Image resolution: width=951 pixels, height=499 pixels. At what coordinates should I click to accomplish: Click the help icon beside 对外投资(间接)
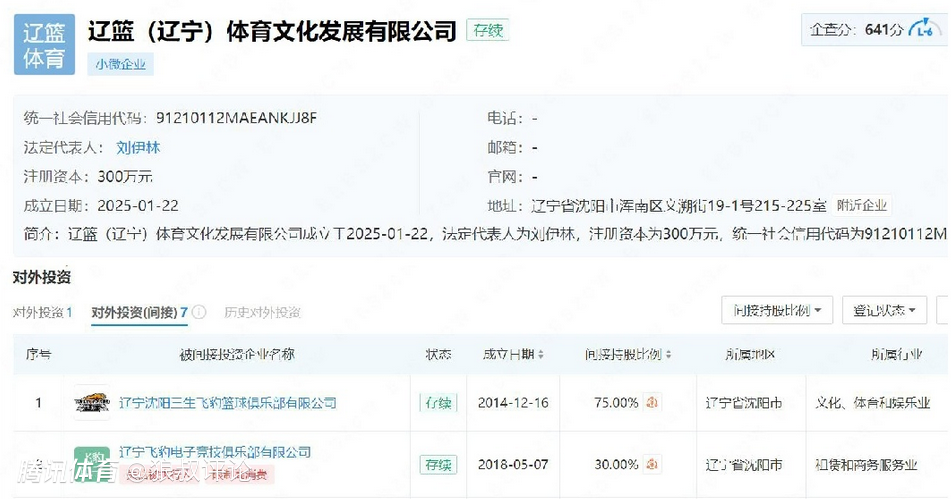pyautogui.click(x=199, y=313)
